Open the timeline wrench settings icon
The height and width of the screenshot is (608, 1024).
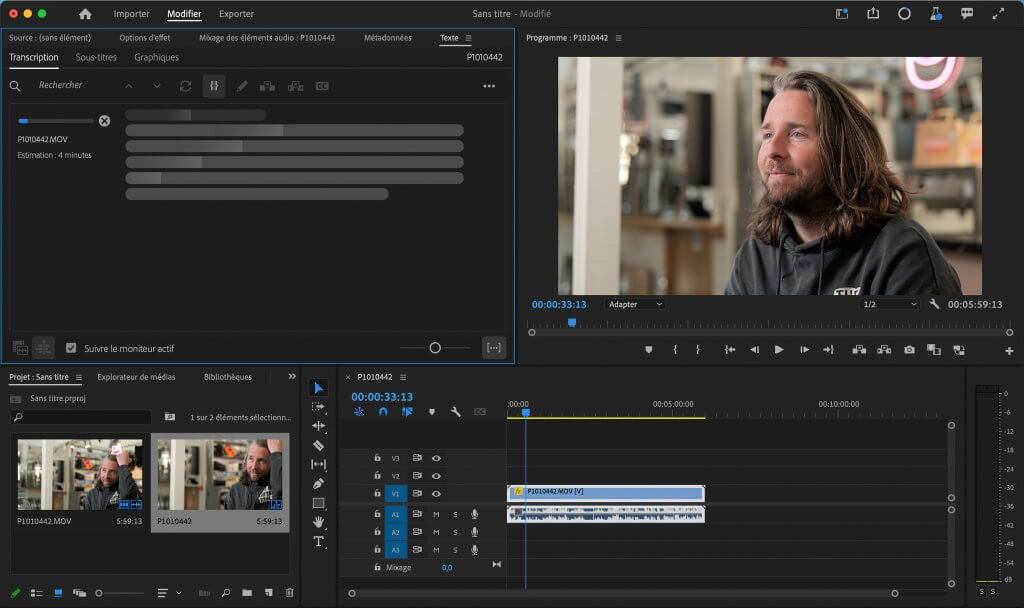pyautogui.click(x=454, y=411)
